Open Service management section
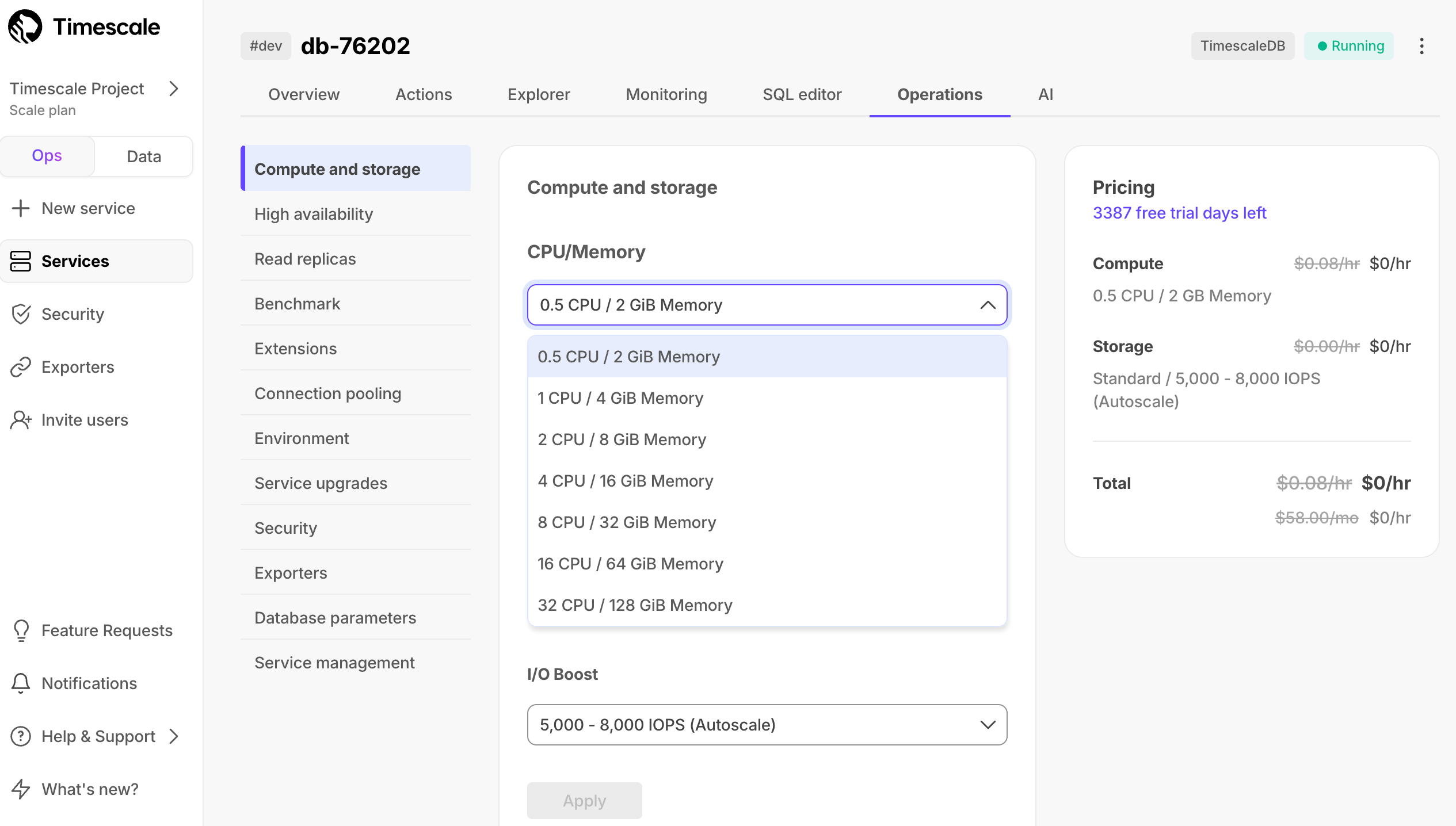Image resolution: width=1456 pixels, height=826 pixels. click(x=356, y=663)
